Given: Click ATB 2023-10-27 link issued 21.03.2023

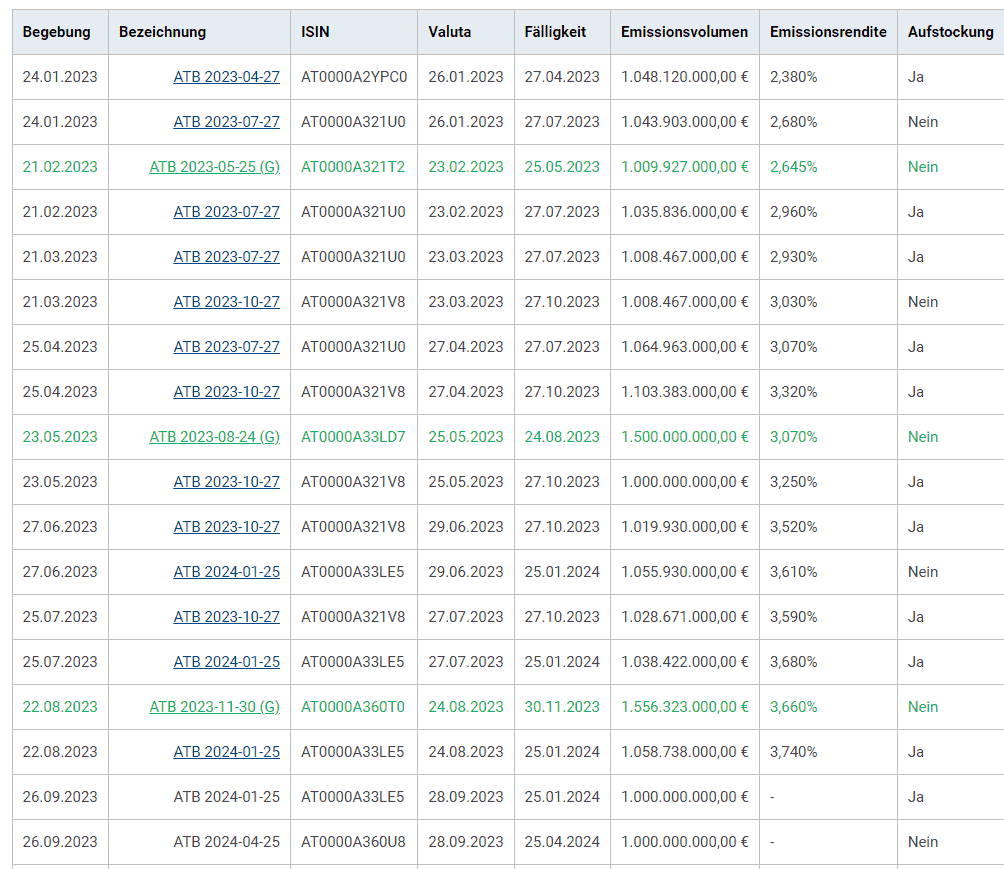Looking at the screenshot, I should click(226, 302).
